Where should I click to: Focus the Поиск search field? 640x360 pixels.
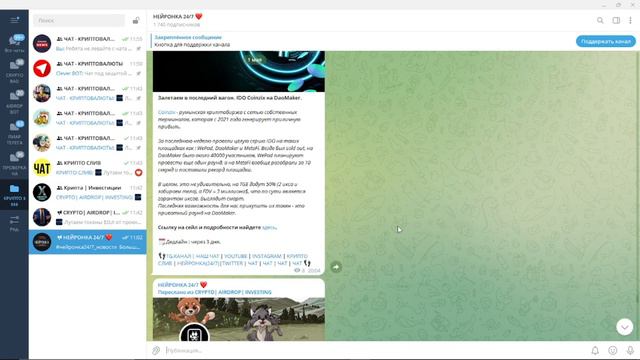tap(79, 20)
